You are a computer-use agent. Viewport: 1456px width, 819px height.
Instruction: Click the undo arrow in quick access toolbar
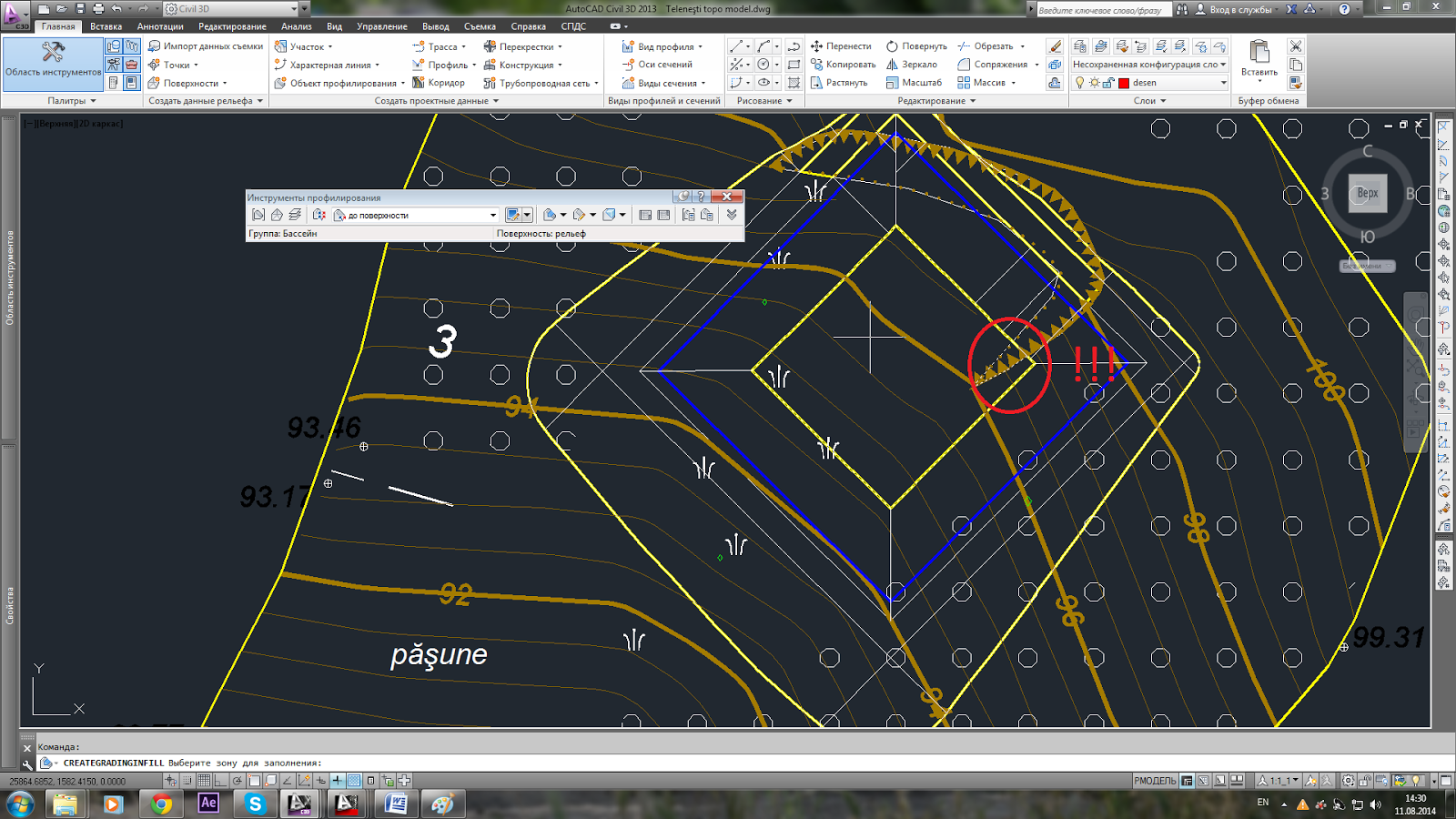click(116, 8)
